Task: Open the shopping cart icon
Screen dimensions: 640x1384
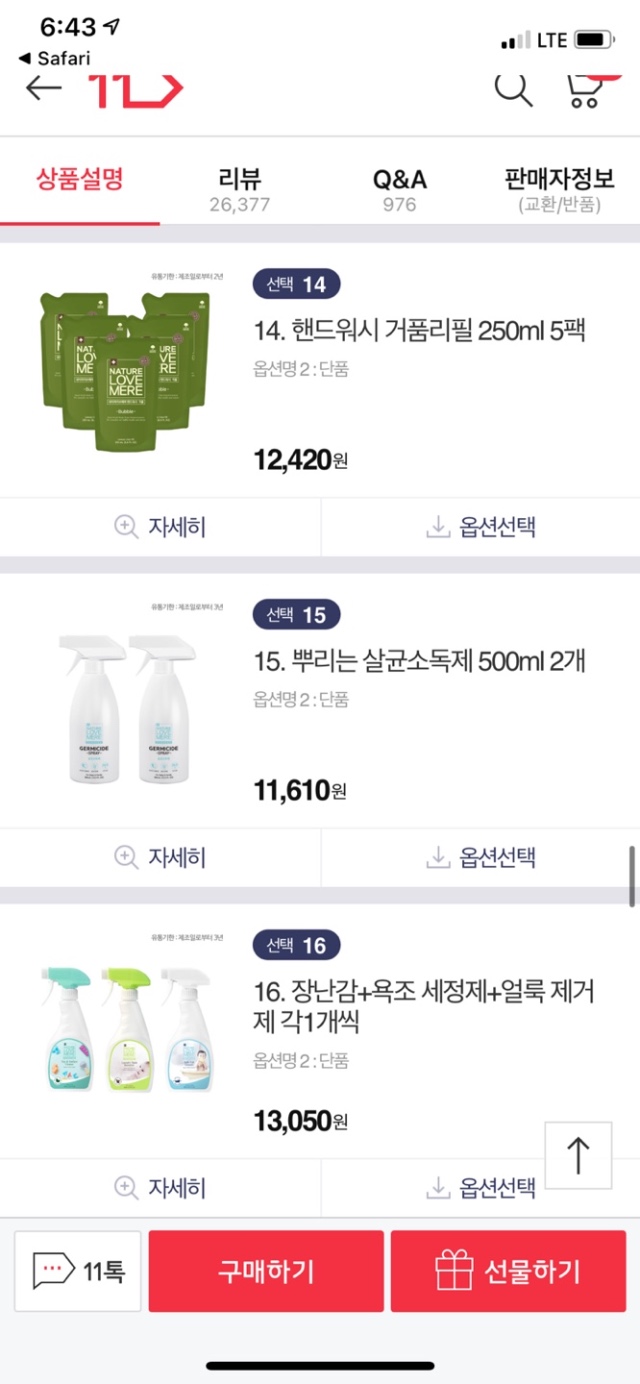Action: click(x=586, y=88)
